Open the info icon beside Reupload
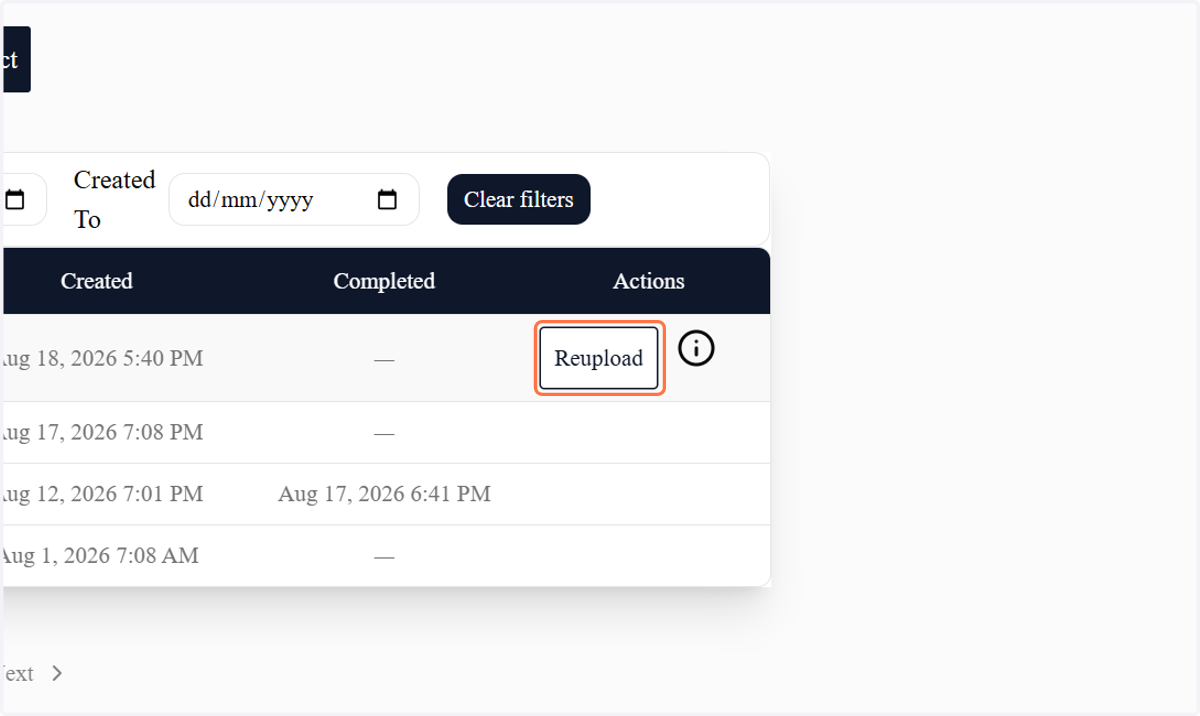This screenshot has width=1200, height=716. pyautogui.click(x=696, y=348)
